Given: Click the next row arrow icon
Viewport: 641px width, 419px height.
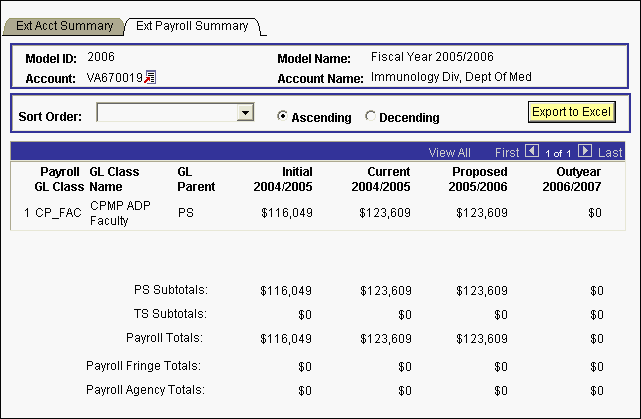Looking at the screenshot, I should [585, 152].
